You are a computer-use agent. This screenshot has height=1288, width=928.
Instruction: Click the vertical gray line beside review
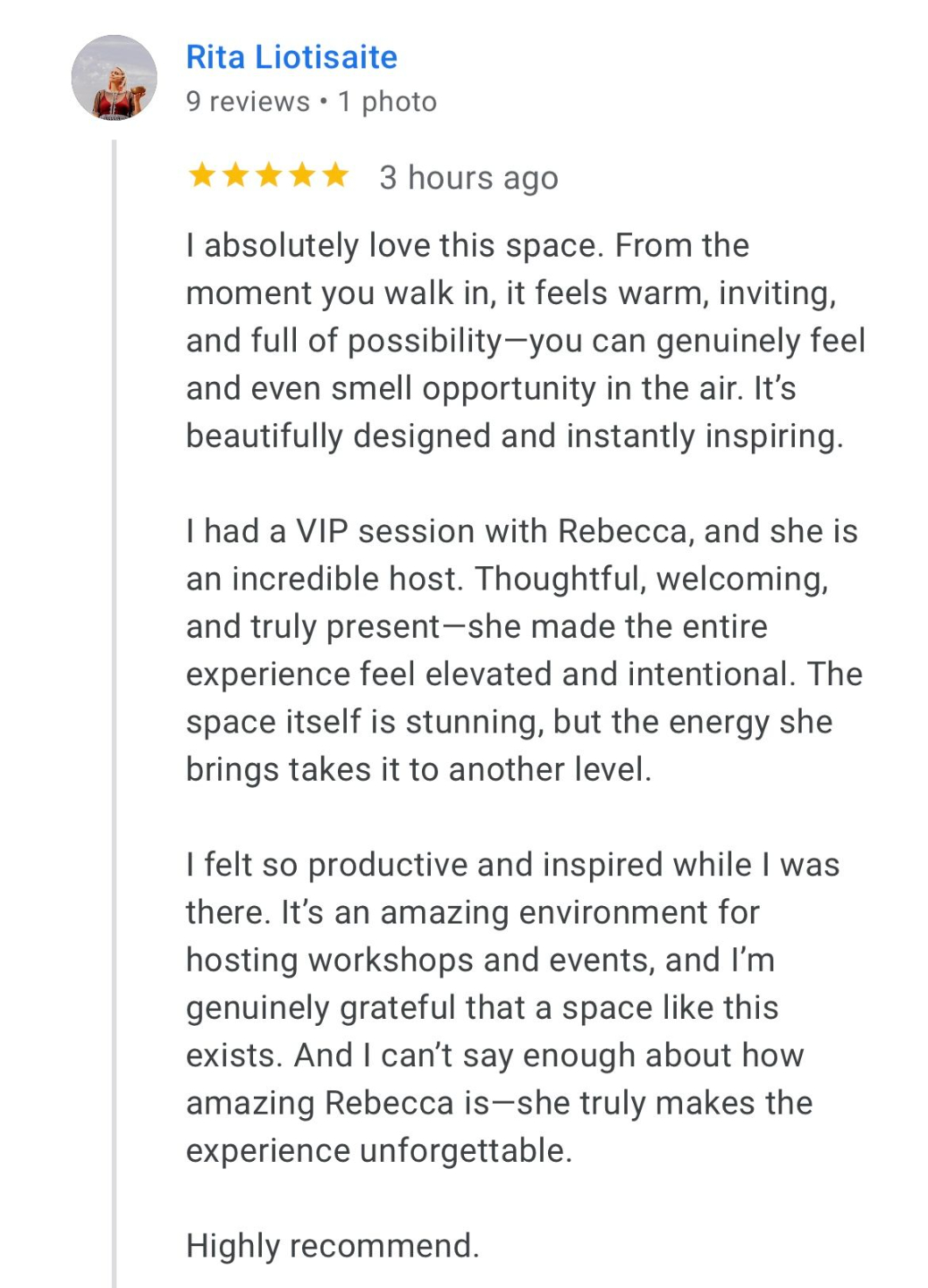coord(114,716)
